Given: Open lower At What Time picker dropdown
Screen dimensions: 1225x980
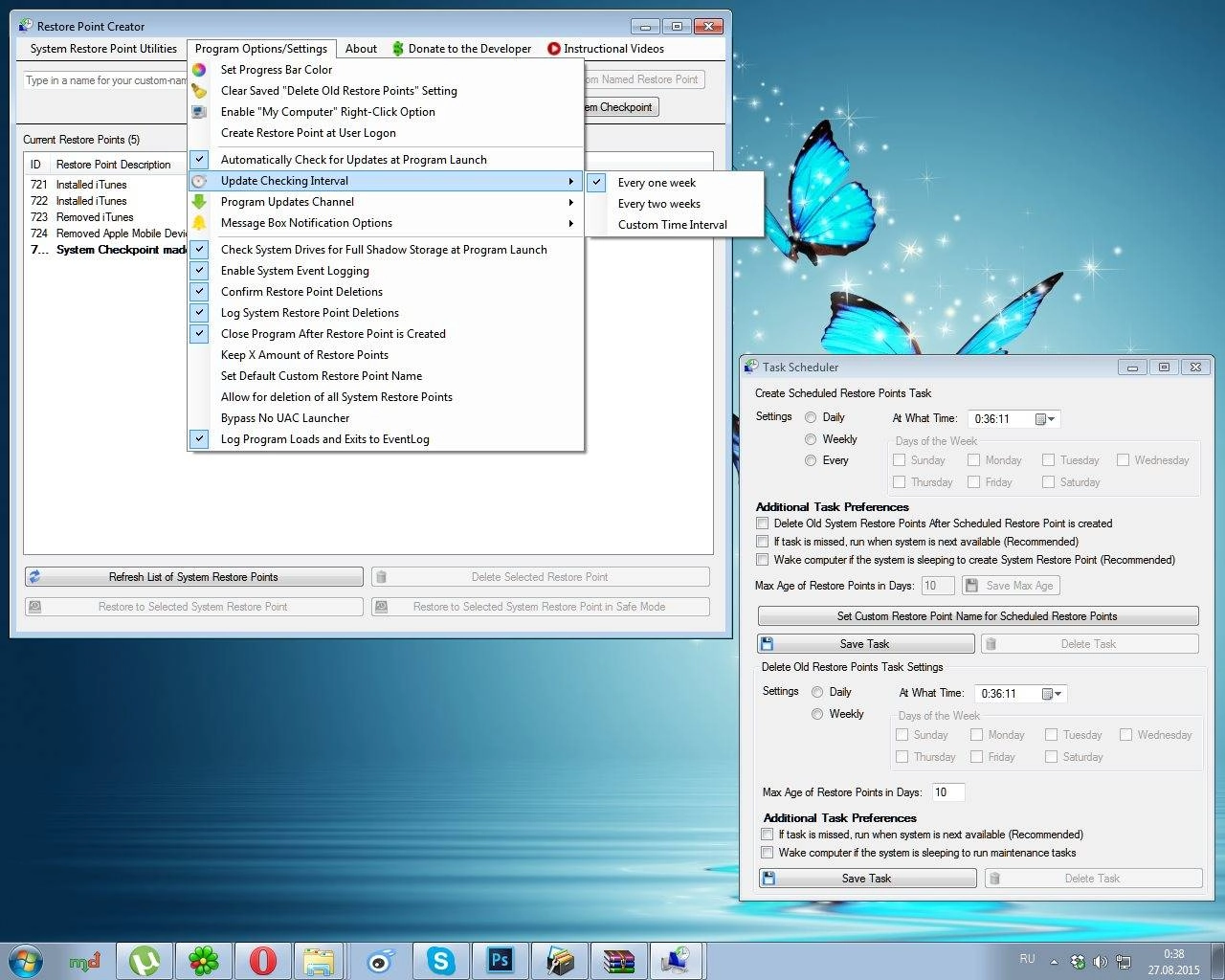Looking at the screenshot, I should (x=1052, y=694).
